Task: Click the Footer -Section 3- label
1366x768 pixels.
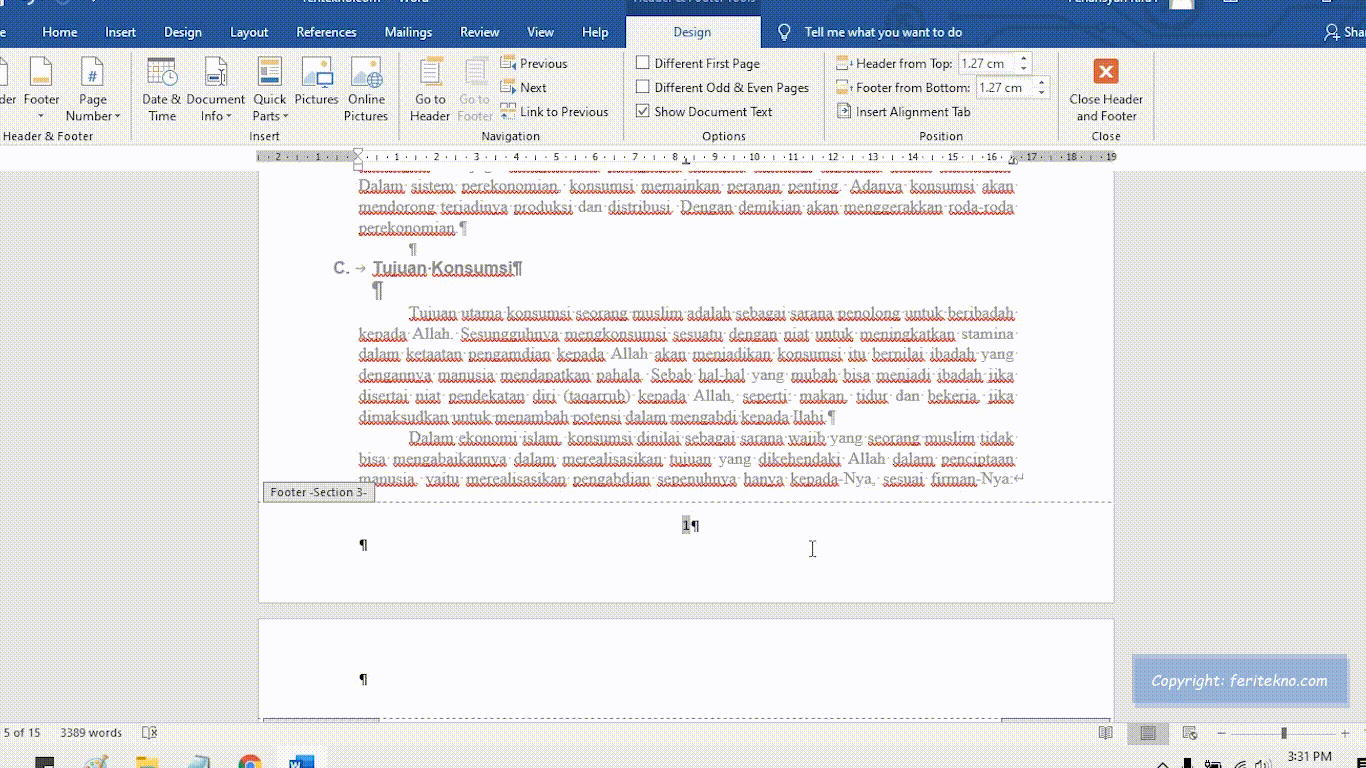Action: coord(319,492)
